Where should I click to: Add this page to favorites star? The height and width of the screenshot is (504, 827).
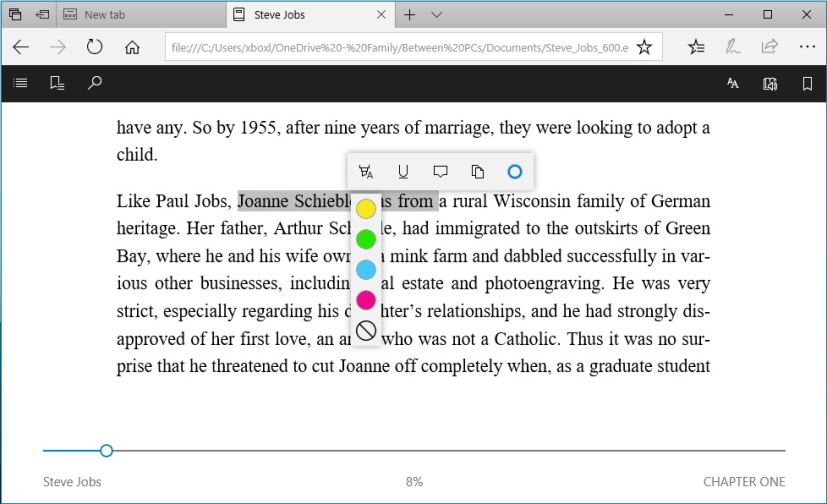click(x=644, y=47)
